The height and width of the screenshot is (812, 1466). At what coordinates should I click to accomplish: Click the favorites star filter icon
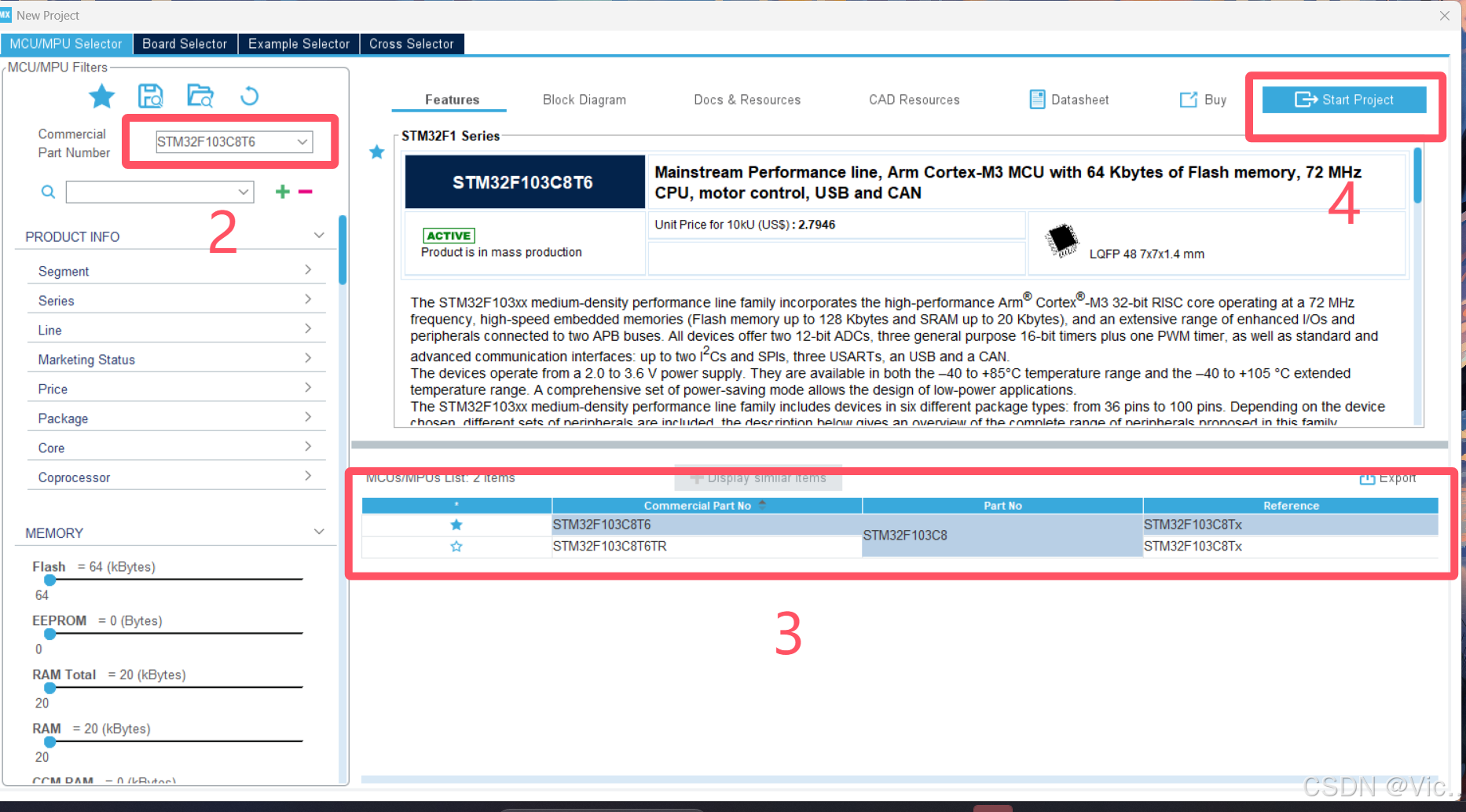101,97
